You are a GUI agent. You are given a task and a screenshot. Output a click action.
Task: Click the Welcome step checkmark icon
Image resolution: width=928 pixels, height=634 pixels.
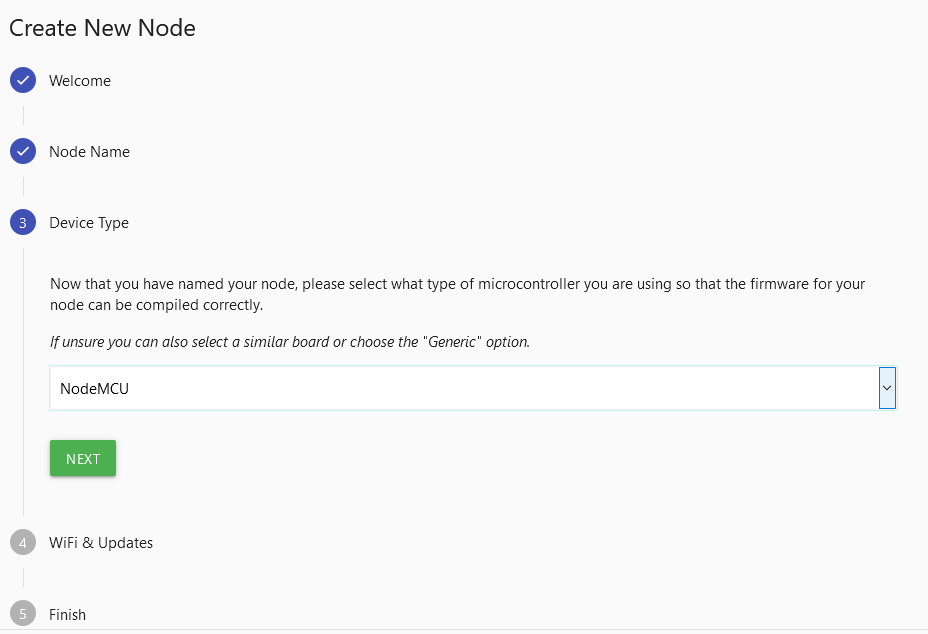(23, 80)
